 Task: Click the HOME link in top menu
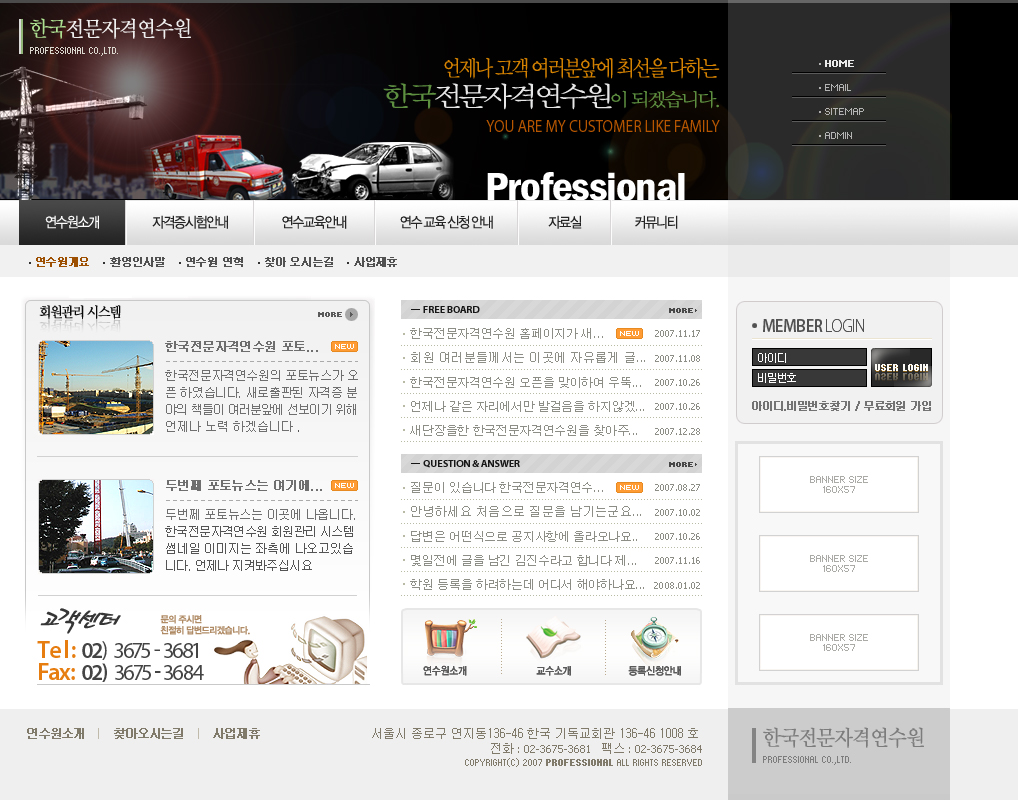tap(839, 64)
